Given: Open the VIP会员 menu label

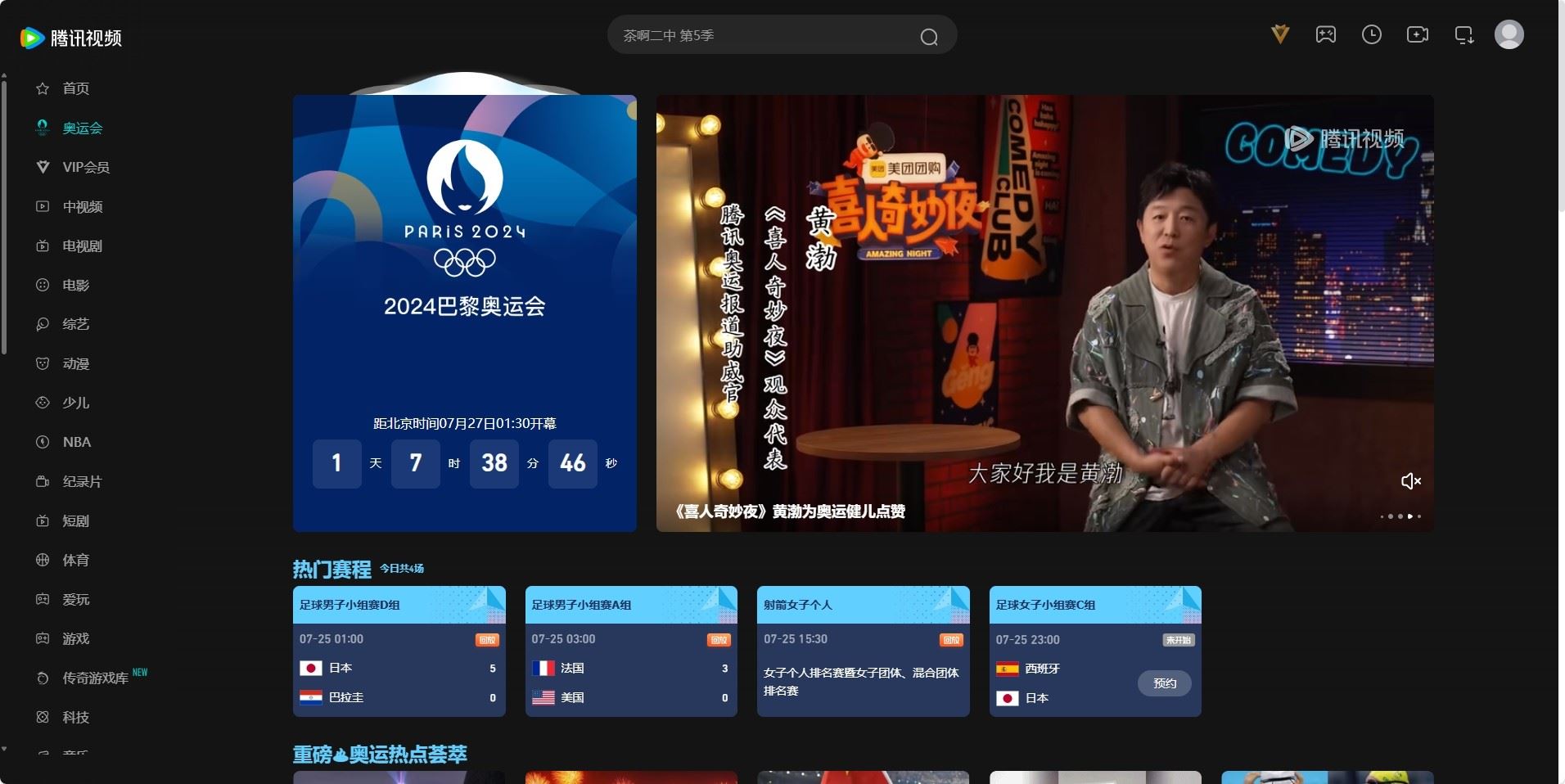Looking at the screenshot, I should click(86, 167).
